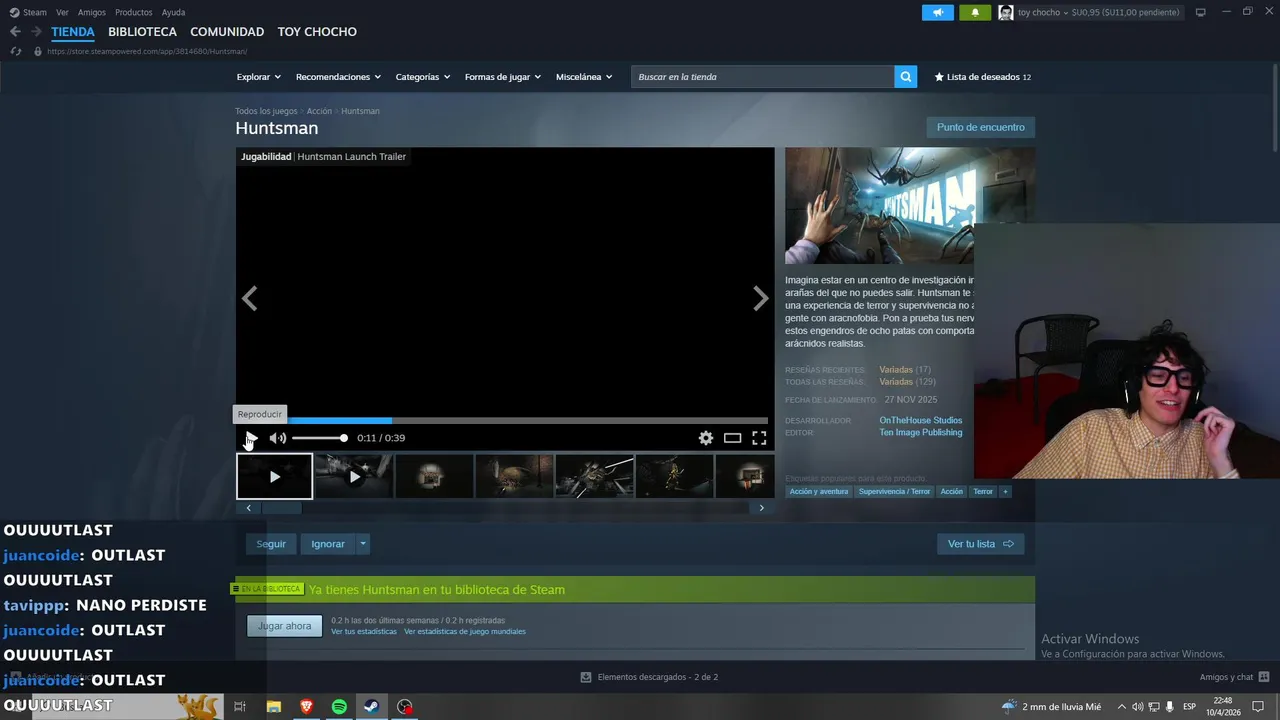Viewport: 1280px width, 720px height.
Task: Open the dropdown arrow beside Ignorar
Action: 363,544
